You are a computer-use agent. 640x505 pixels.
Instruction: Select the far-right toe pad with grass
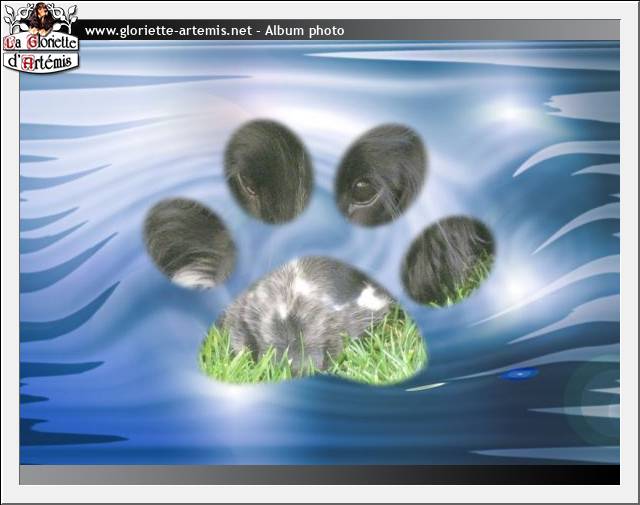click(447, 260)
